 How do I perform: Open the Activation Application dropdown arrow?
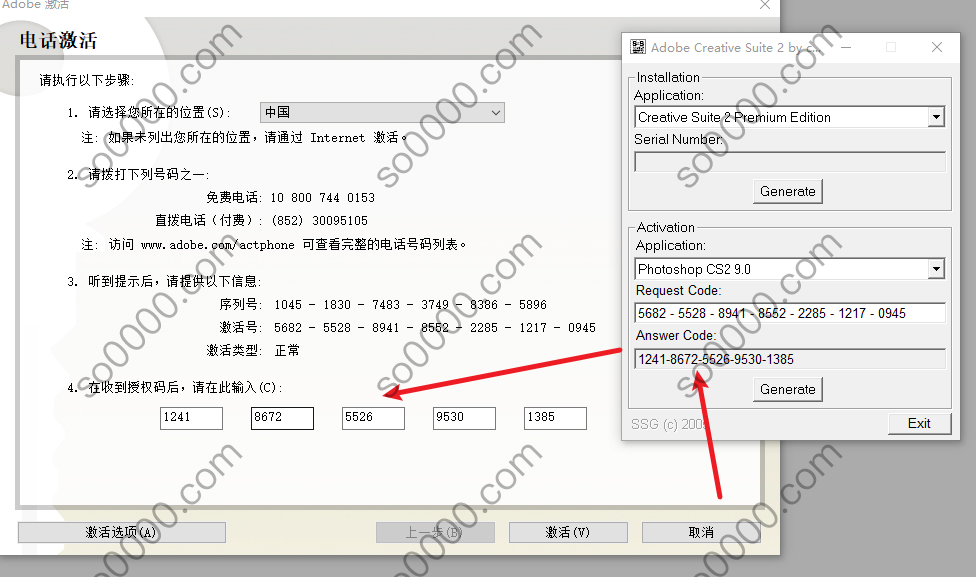[x=936, y=269]
